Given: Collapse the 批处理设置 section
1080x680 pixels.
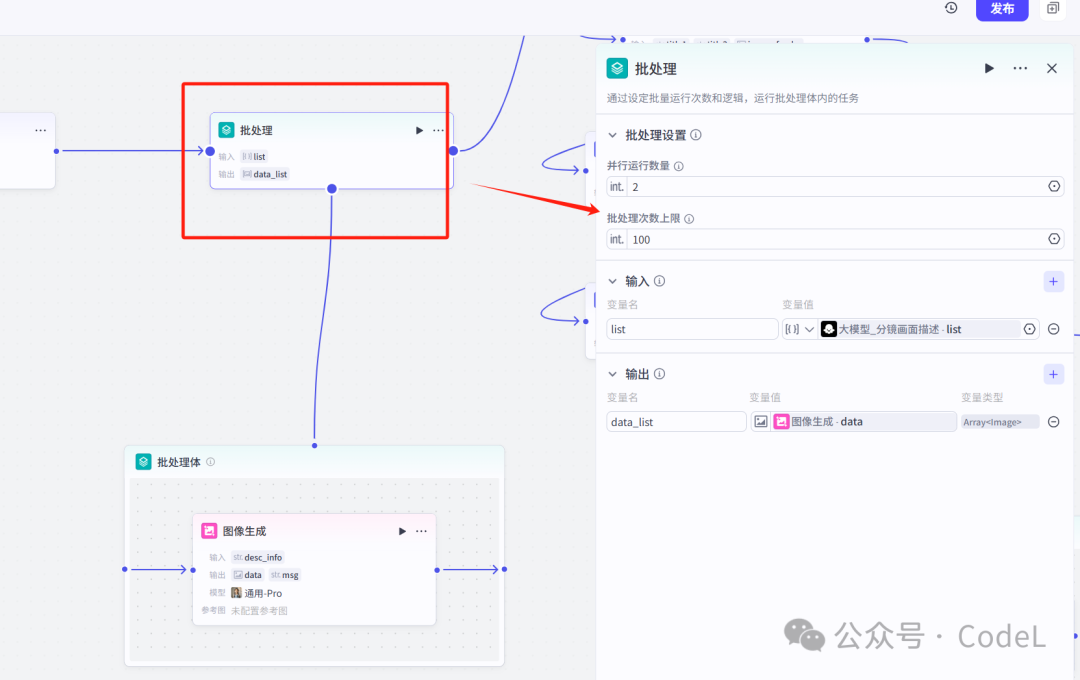Looking at the screenshot, I should [612, 135].
